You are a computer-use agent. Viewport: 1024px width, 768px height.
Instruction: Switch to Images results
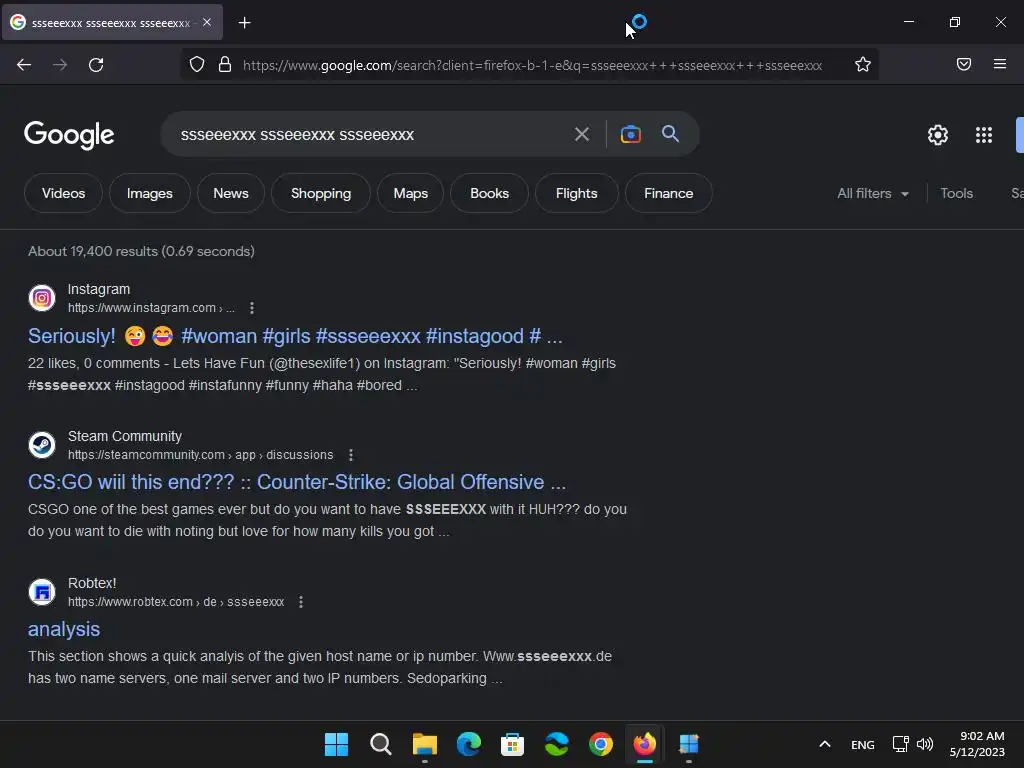coord(150,193)
